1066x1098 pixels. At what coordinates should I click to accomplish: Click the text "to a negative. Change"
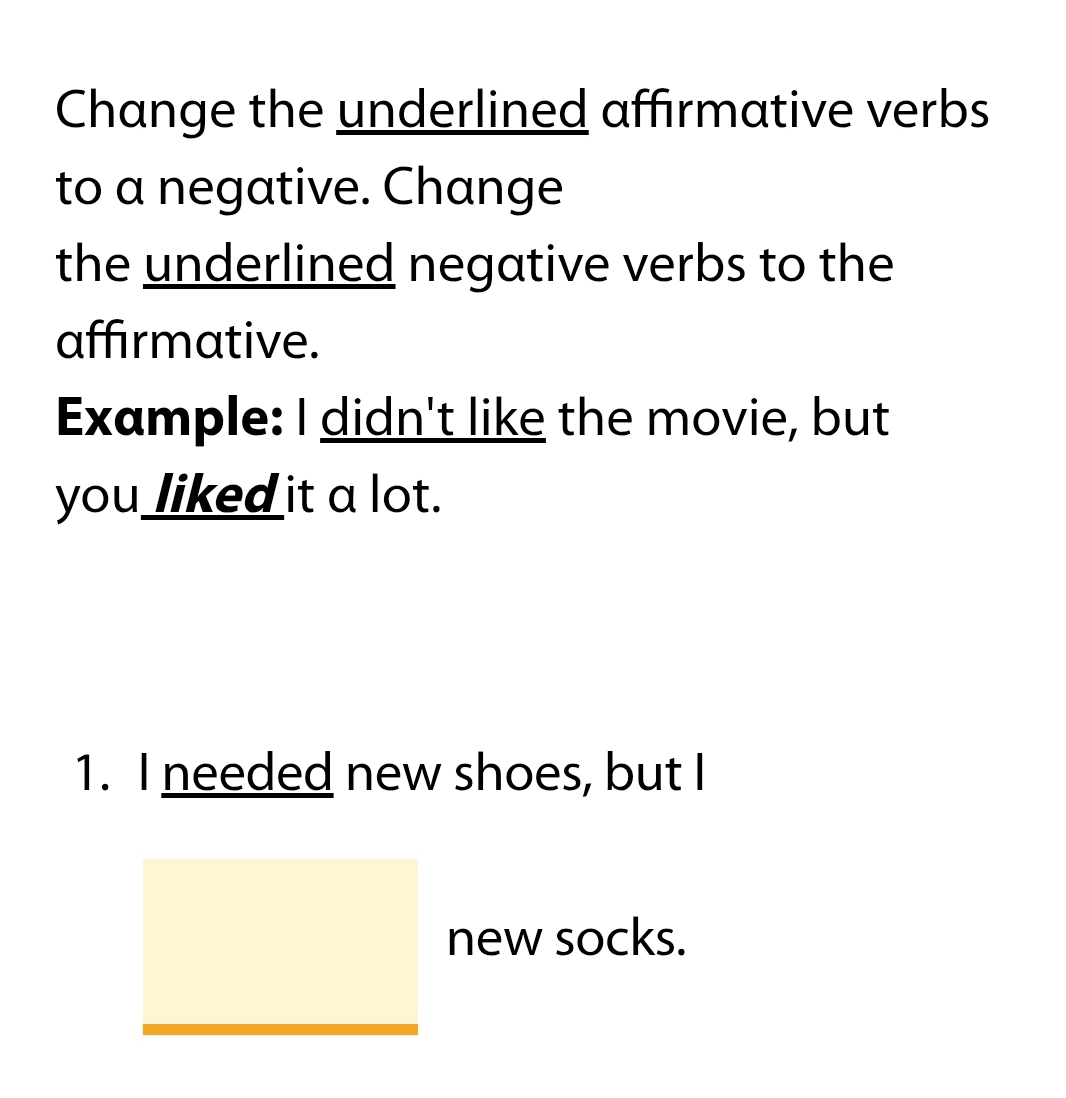(x=309, y=187)
